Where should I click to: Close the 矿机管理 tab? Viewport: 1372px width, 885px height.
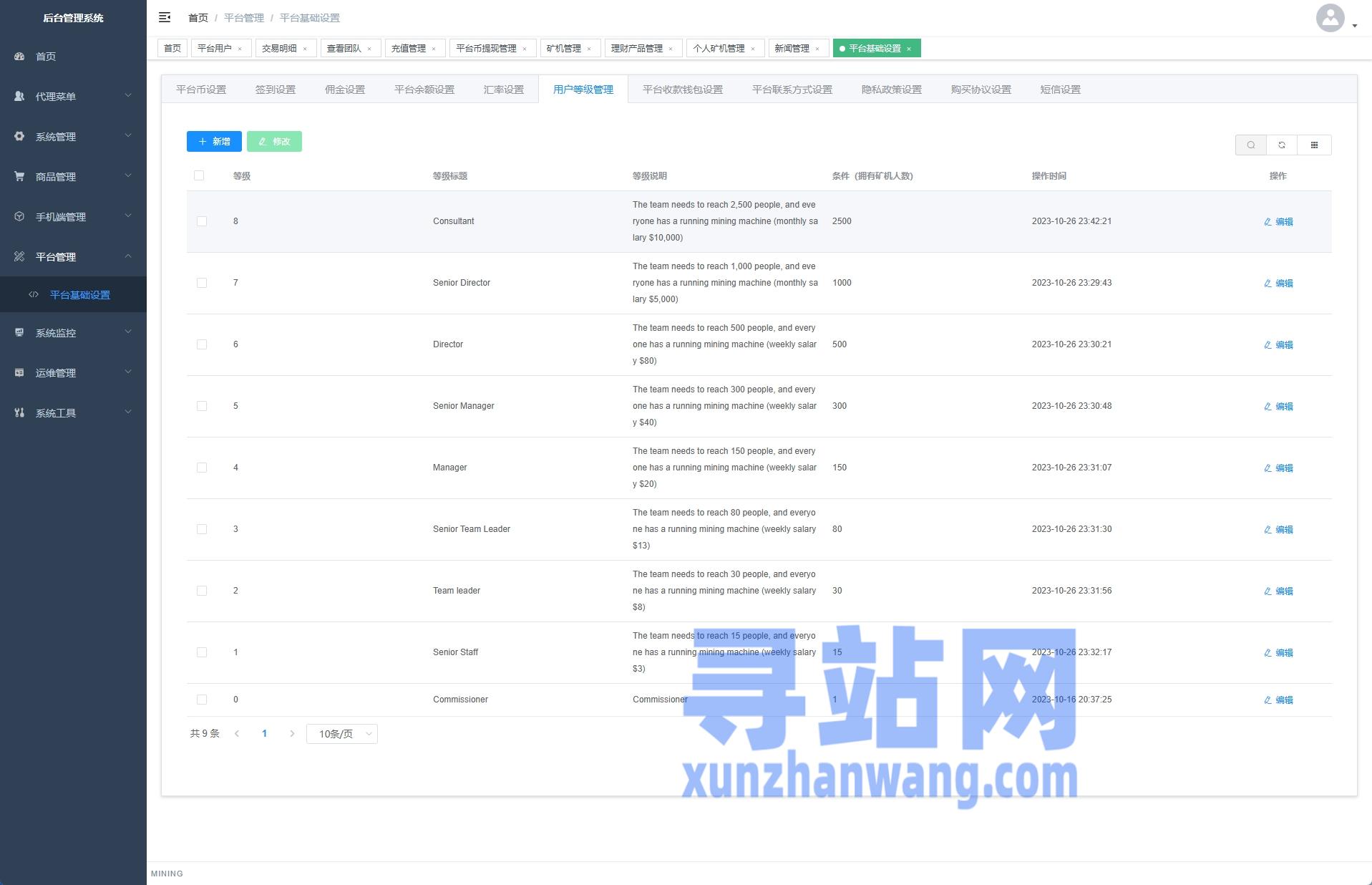589,49
